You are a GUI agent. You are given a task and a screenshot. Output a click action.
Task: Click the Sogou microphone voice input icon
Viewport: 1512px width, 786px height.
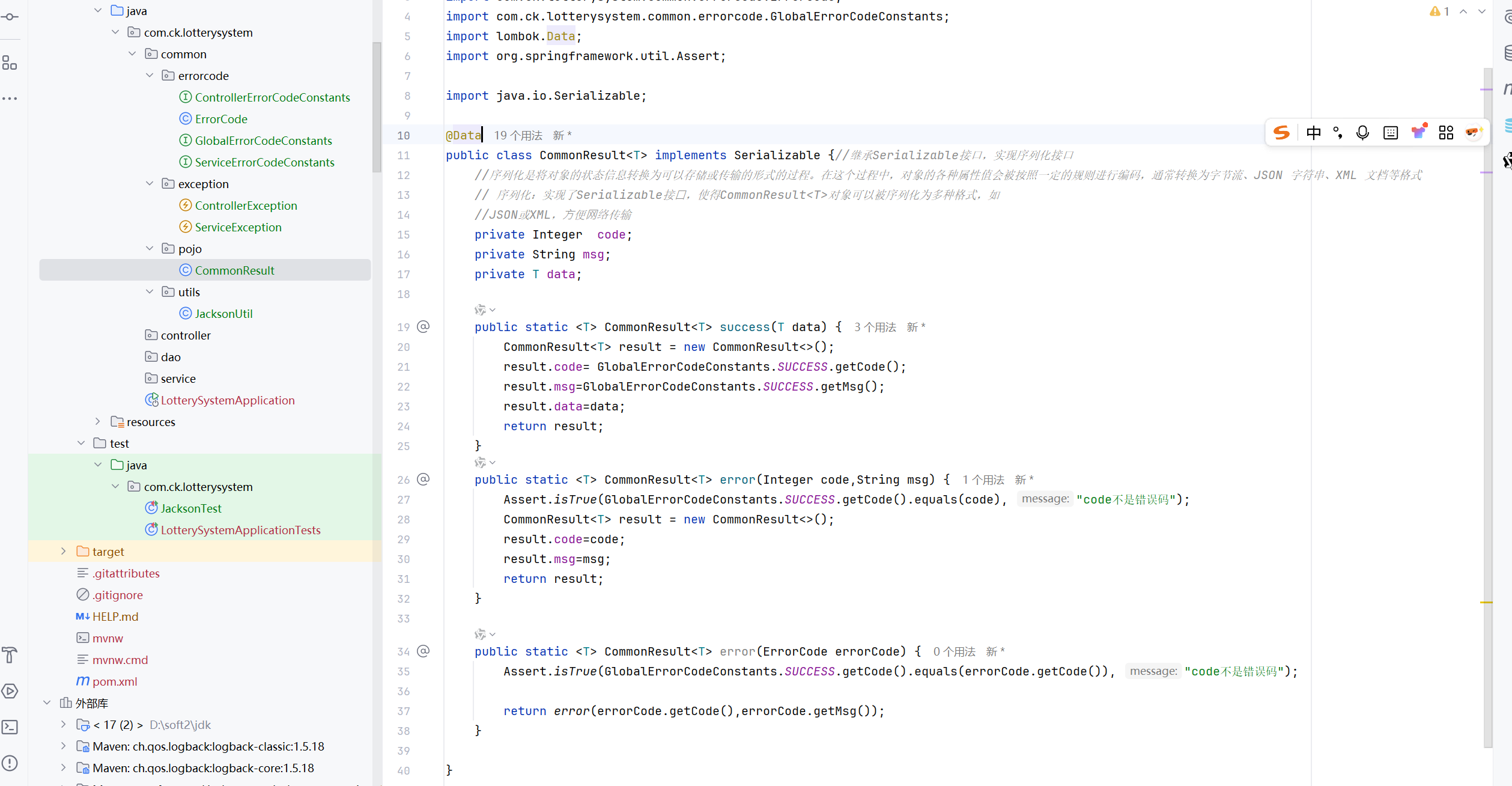1362,133
